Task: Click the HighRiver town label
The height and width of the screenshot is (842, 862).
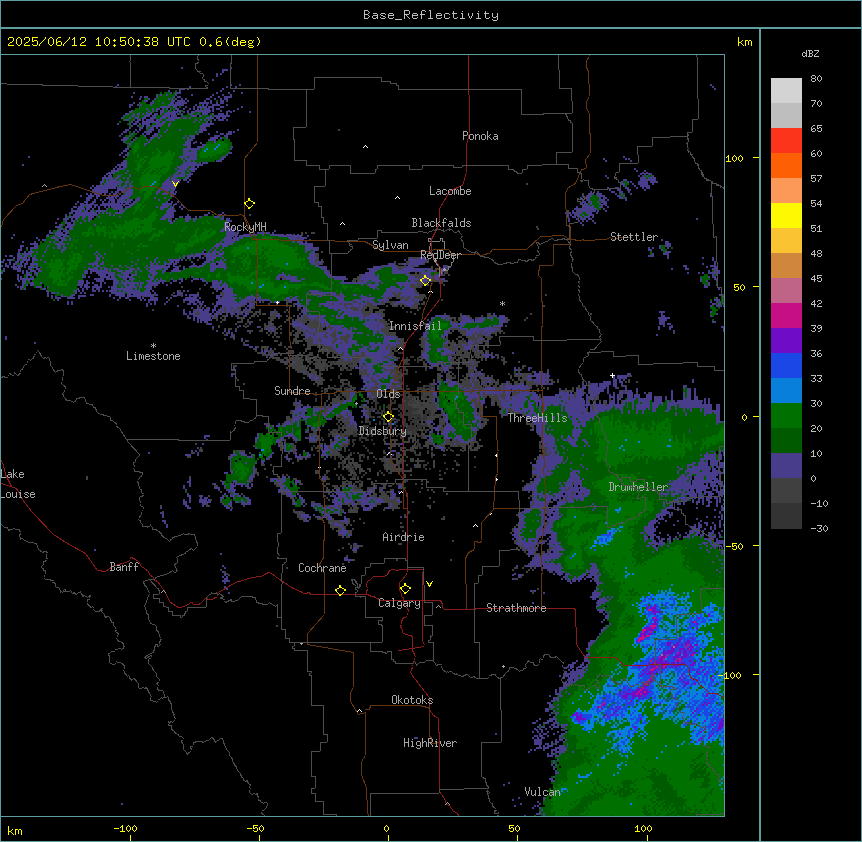Action: (x=430, y=743)
